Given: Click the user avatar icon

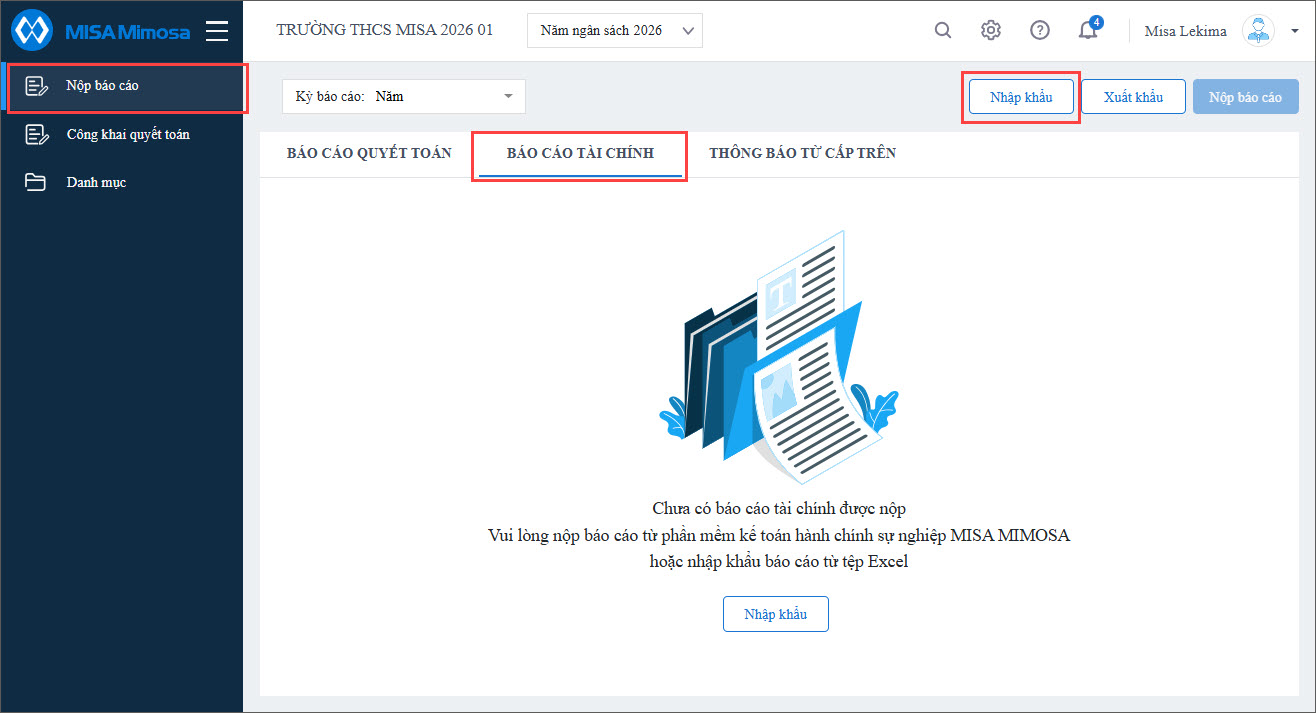Looking at the screenshot, I should click(x=1258, y=30).
